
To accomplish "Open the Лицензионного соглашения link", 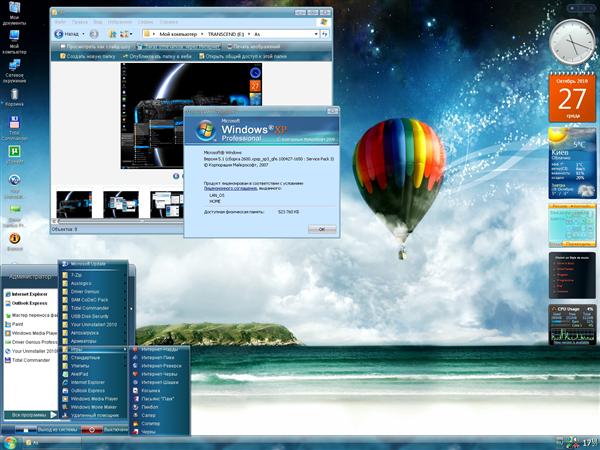I will pyautogui.click(x=230, y=188).
